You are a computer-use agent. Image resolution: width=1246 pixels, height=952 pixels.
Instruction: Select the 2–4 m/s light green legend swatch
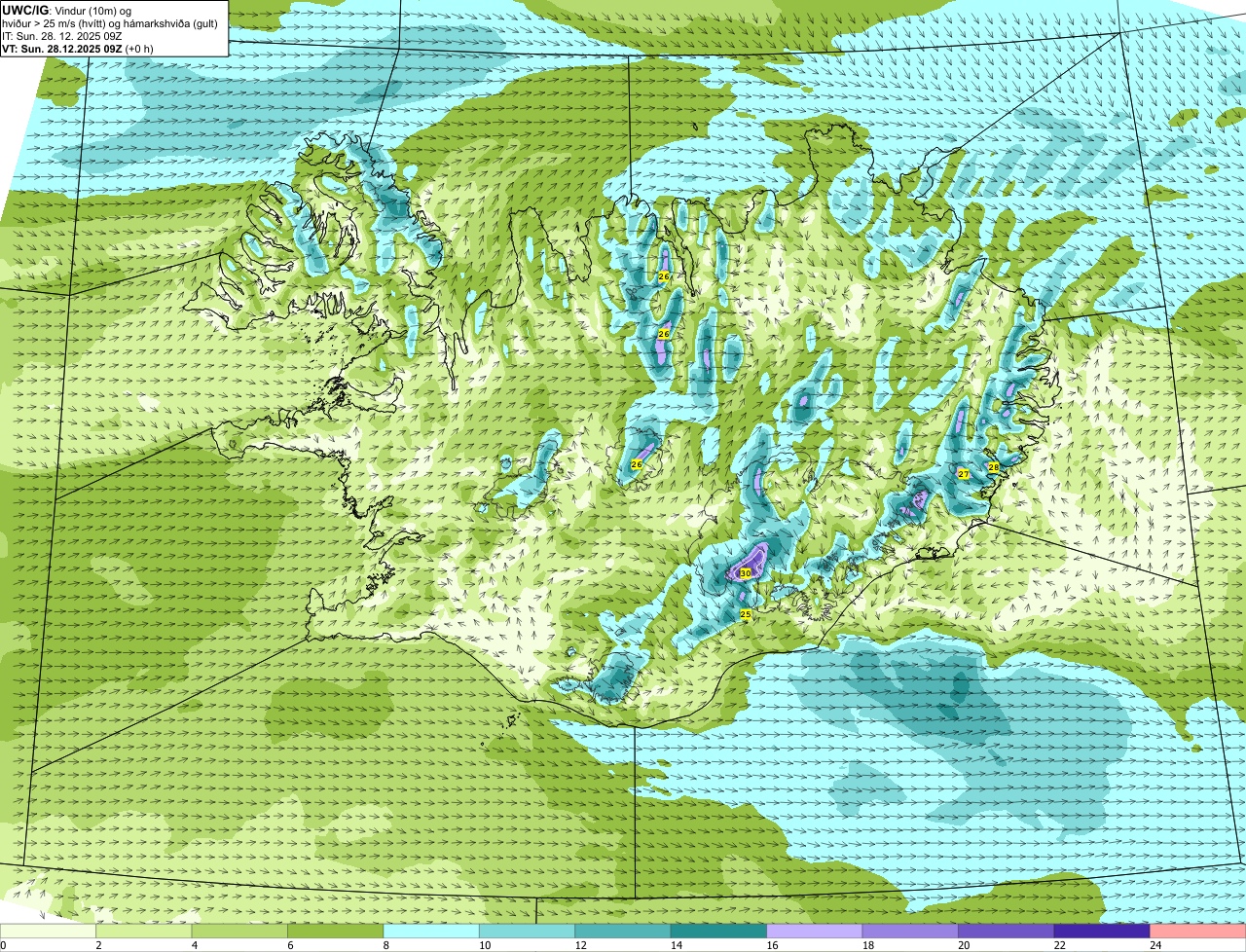(x=145, y=931)
